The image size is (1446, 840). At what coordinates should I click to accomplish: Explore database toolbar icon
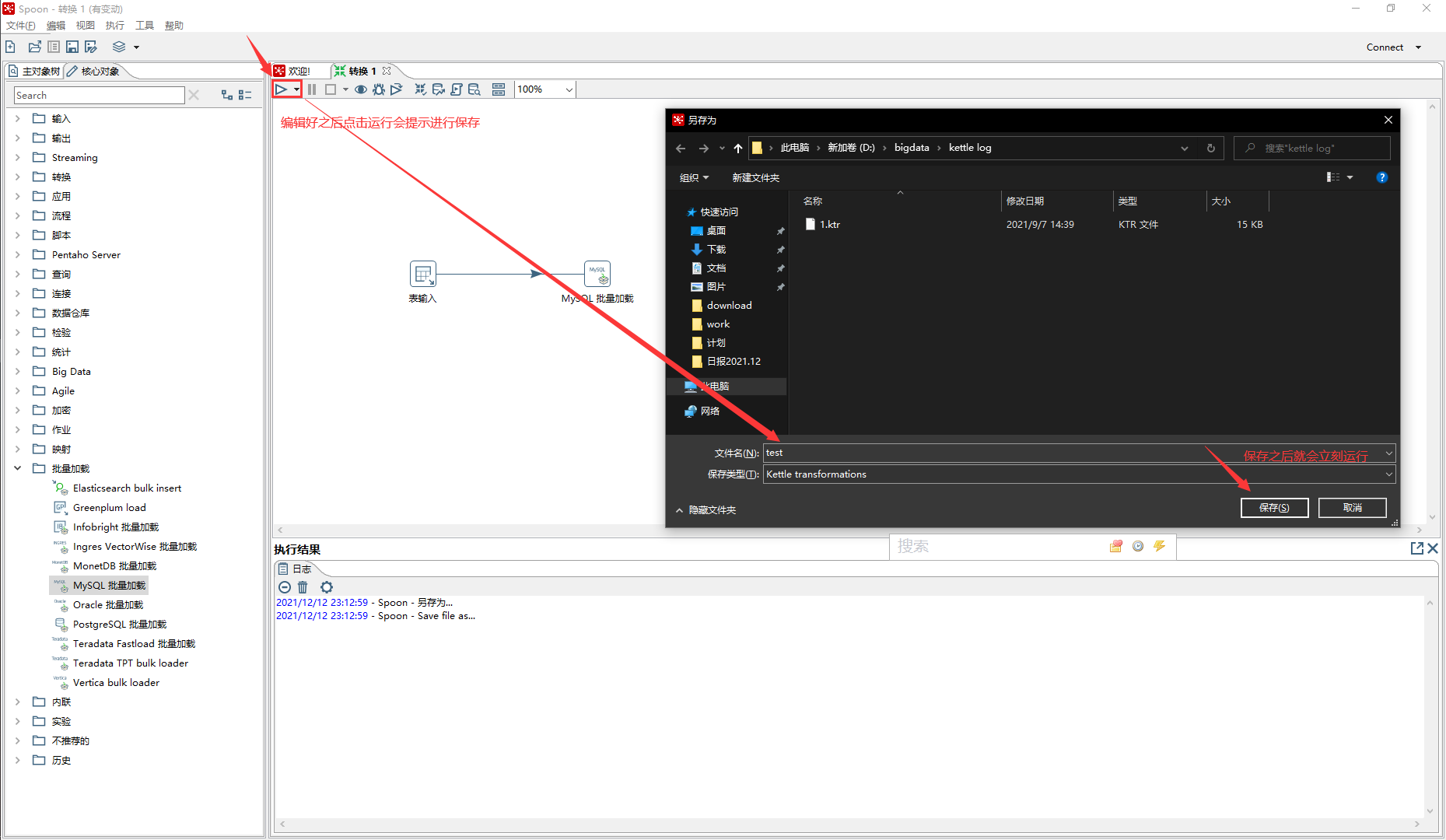tap(474, 89)
